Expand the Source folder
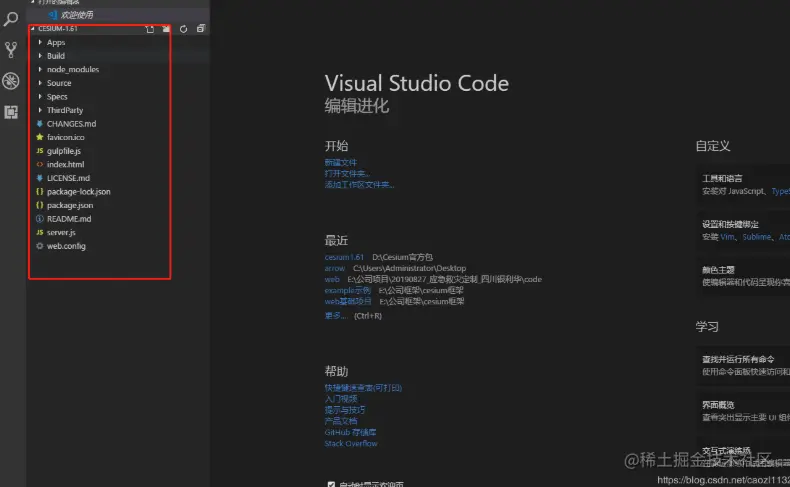790x487 pixels. [59, 83]
